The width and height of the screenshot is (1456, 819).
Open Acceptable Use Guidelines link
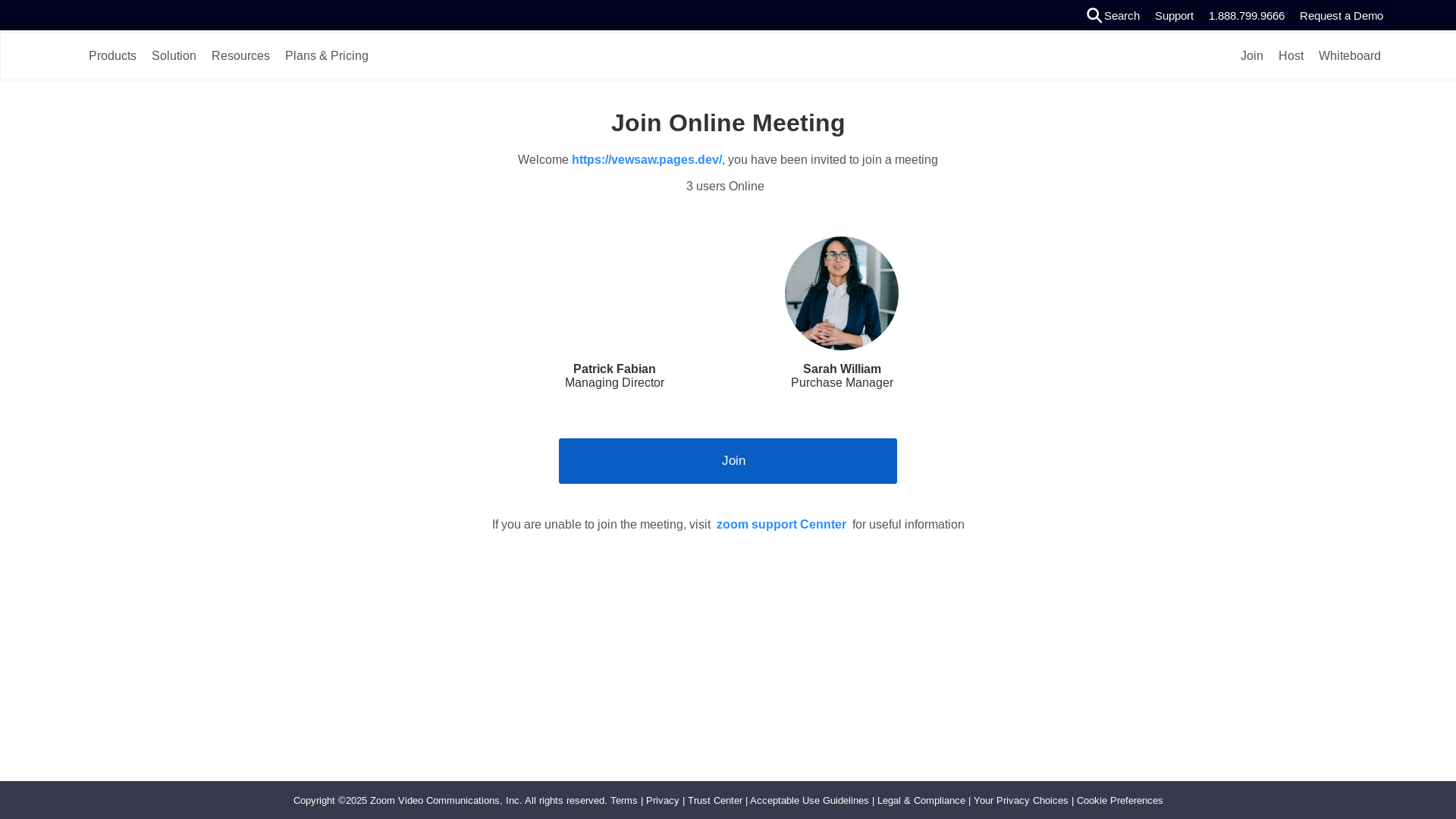pos(809,801)
